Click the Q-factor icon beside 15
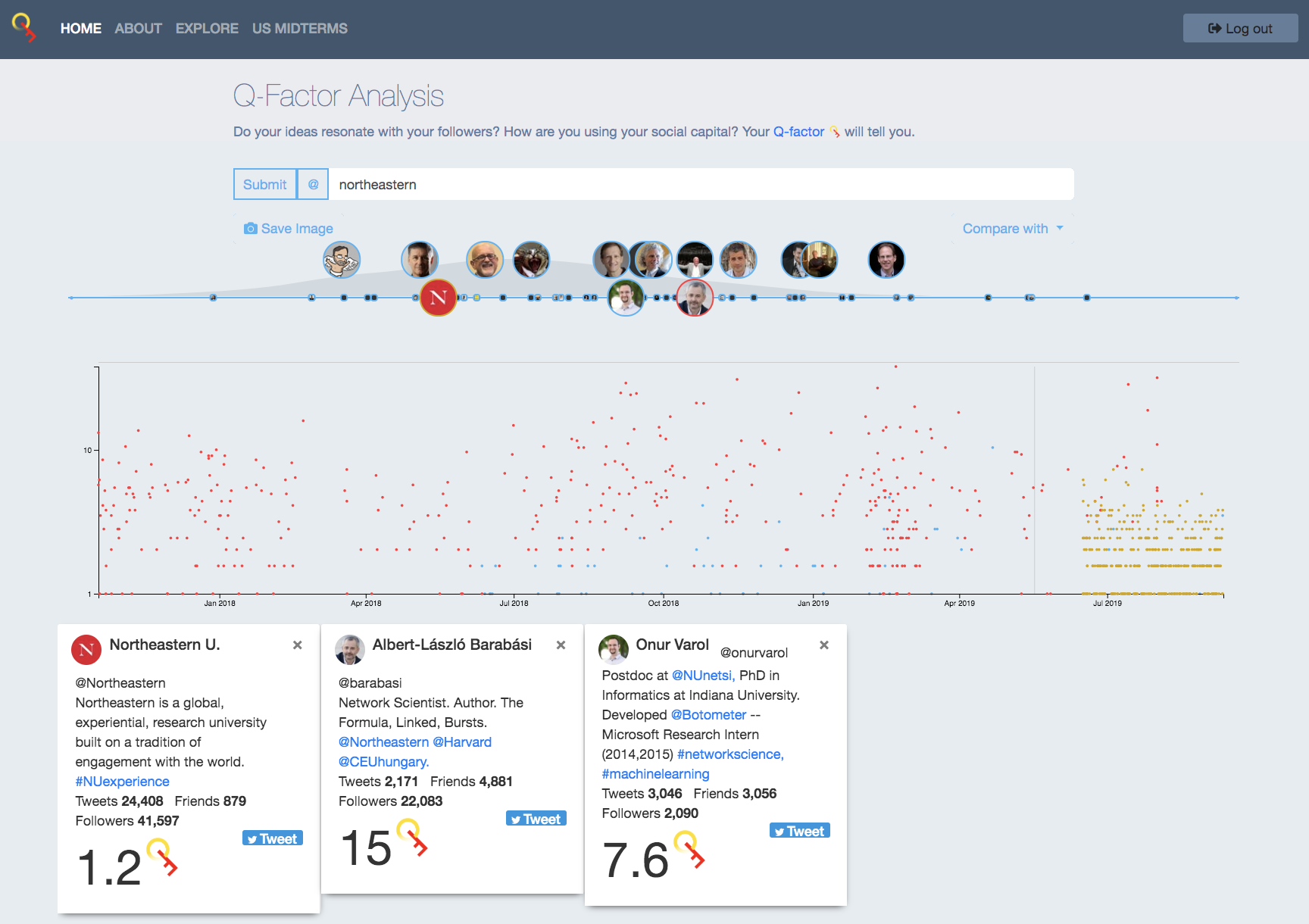This screenshot has width=1309, height=924. coord(413,838)
